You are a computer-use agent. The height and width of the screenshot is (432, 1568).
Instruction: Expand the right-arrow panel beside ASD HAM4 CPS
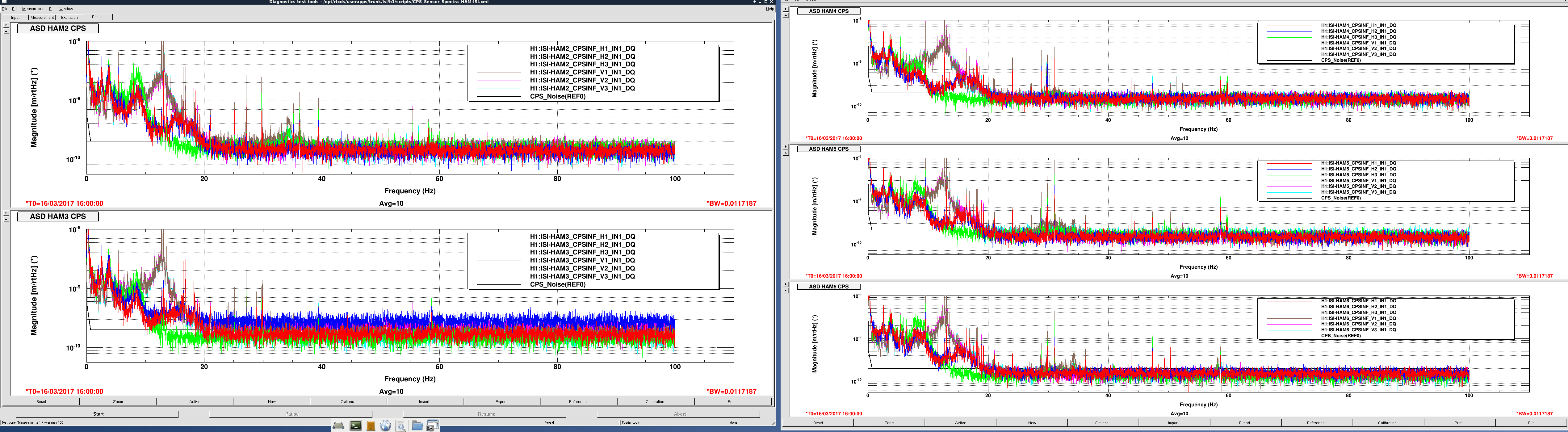click(786, 9)
